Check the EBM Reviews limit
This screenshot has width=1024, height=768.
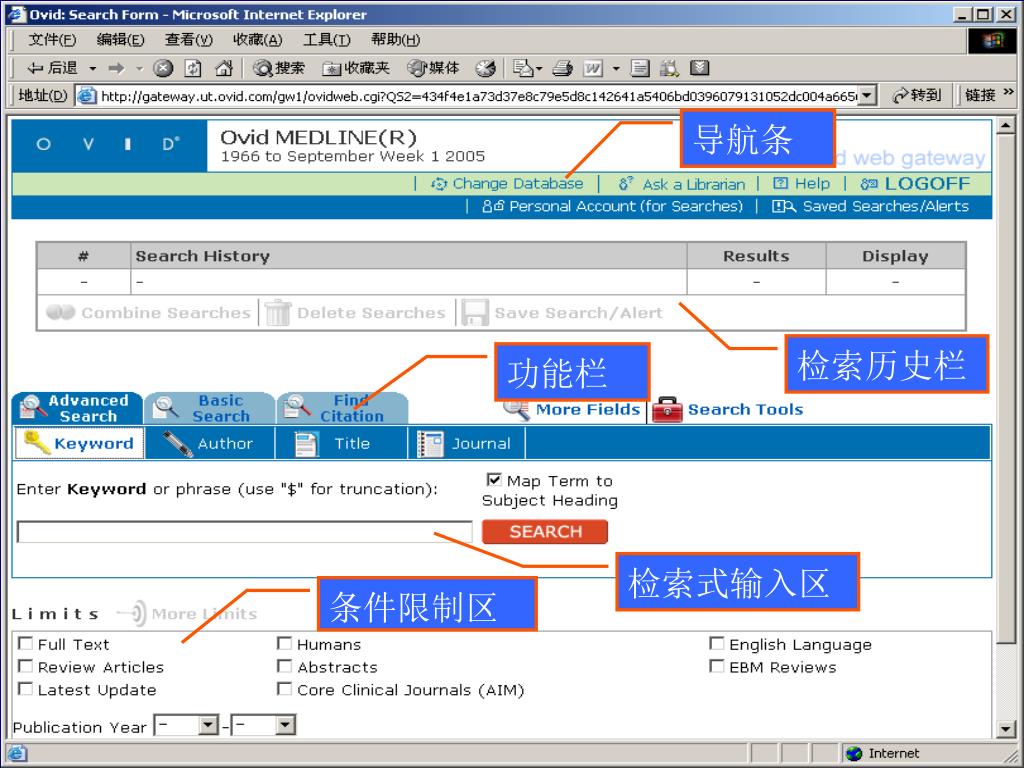coord(716,667)
